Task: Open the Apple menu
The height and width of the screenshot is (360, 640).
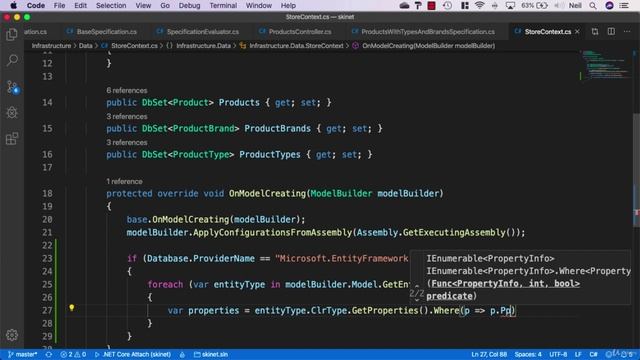Action: click(13, 5)
